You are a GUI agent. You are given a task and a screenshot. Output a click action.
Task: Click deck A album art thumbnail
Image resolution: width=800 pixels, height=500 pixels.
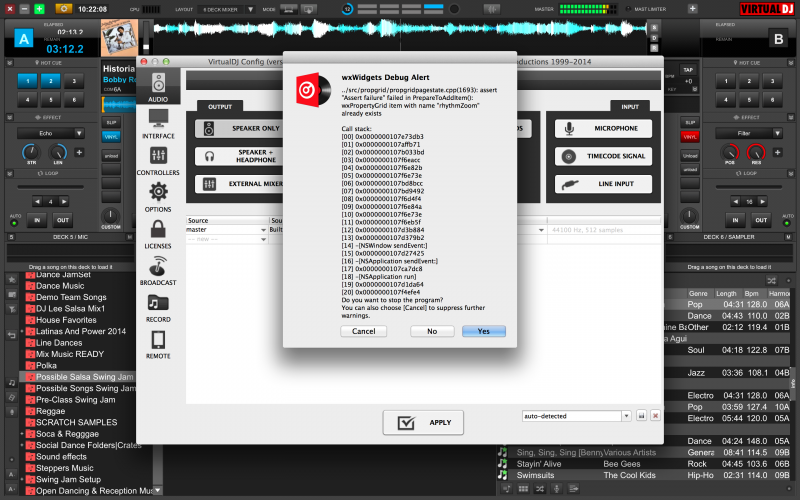(119, 37)
